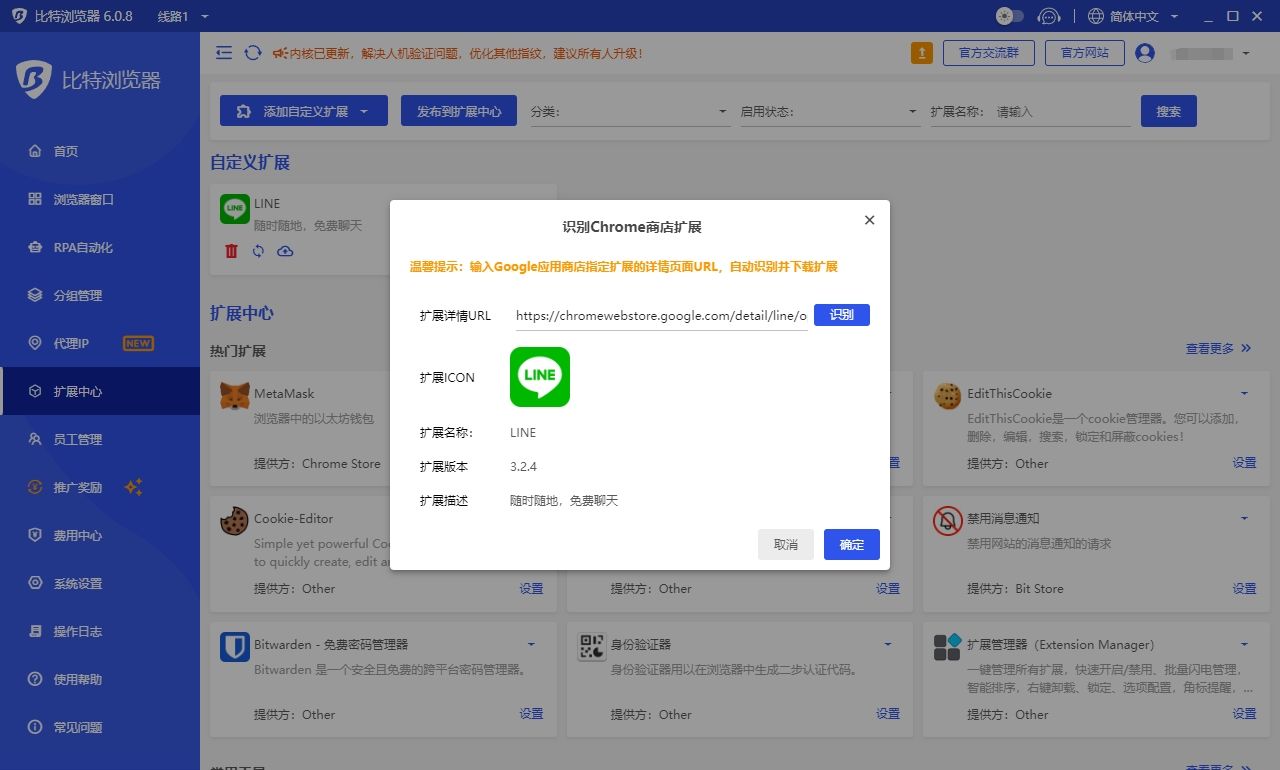Screen dimensions: 1280x770
Task: Click the 发布到扩展中心 button
Action: [x=459, y=111]
